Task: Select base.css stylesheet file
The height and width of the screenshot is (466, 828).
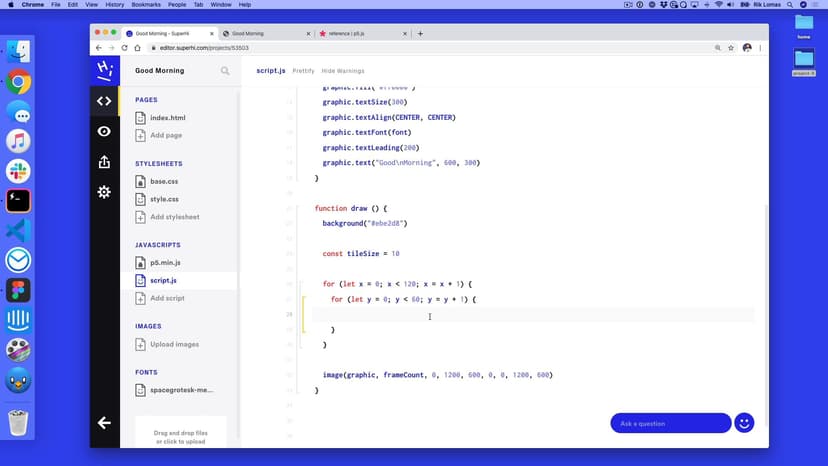Action: coord(164,181)
